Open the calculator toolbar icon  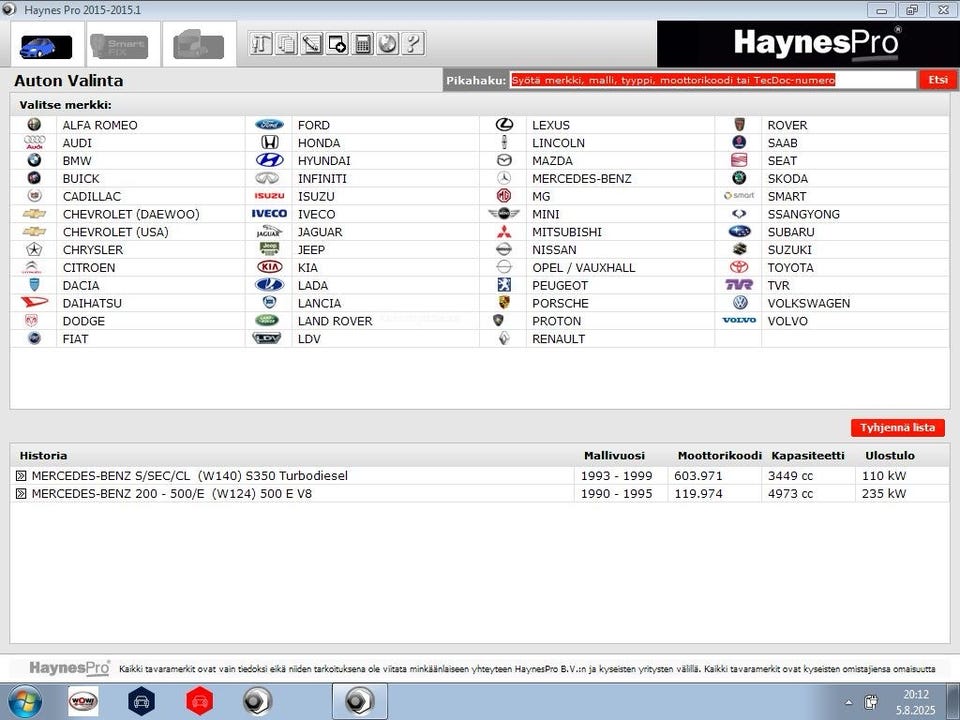pos(362,43)
